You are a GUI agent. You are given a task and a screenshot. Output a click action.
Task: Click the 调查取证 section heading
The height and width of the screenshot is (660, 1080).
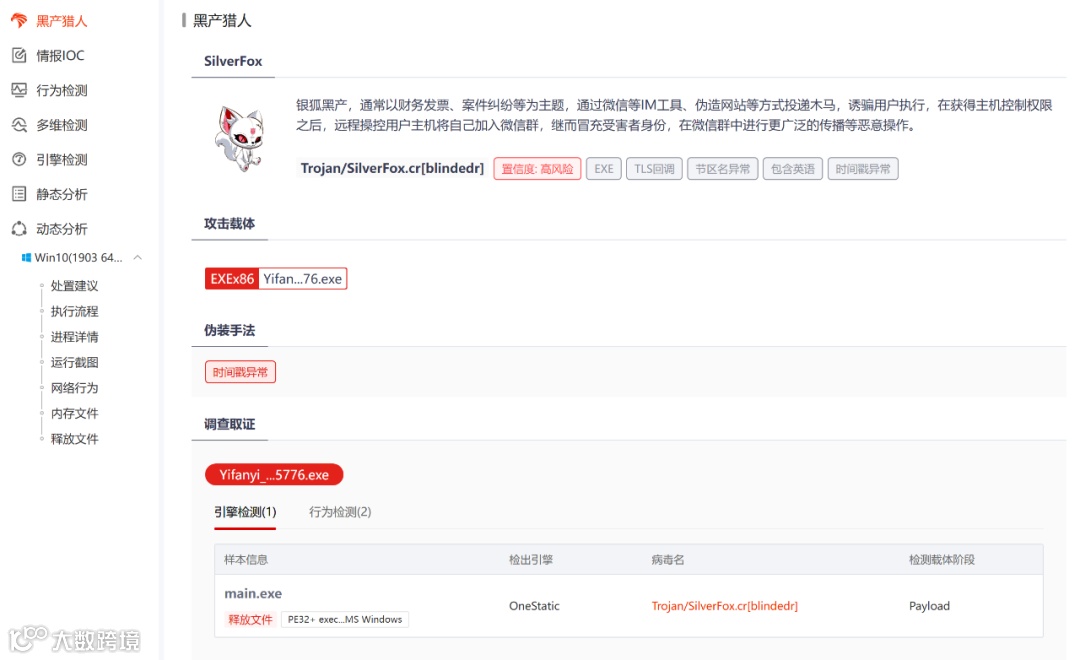click(229, 424)
